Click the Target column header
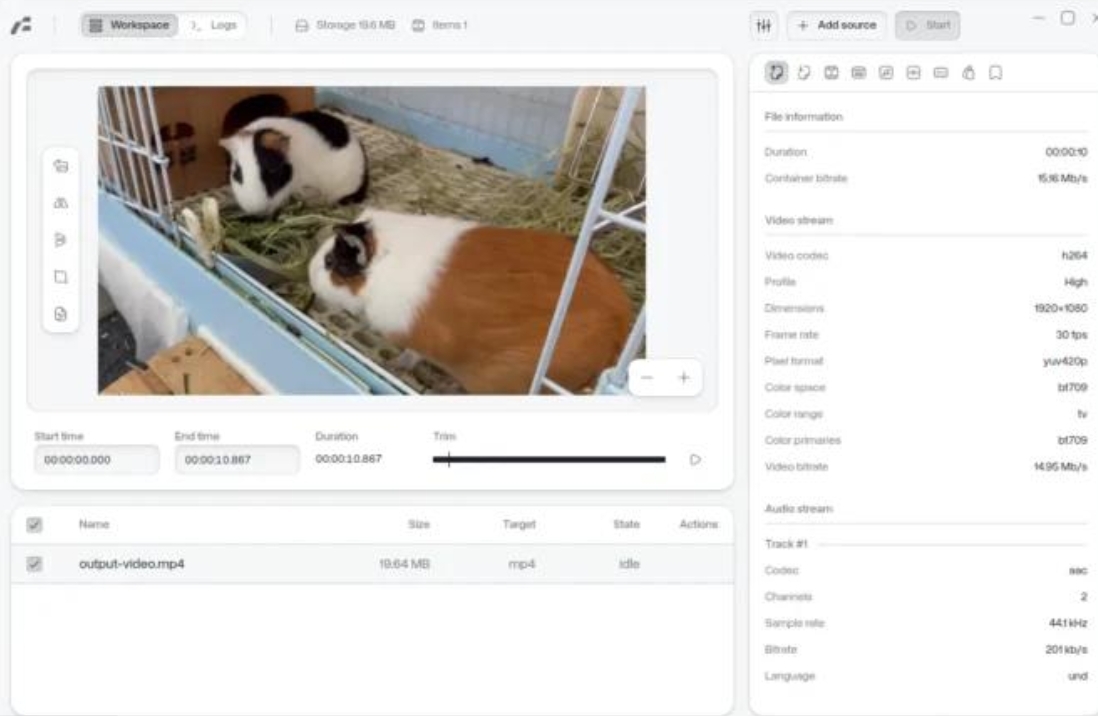 (519, 524)
